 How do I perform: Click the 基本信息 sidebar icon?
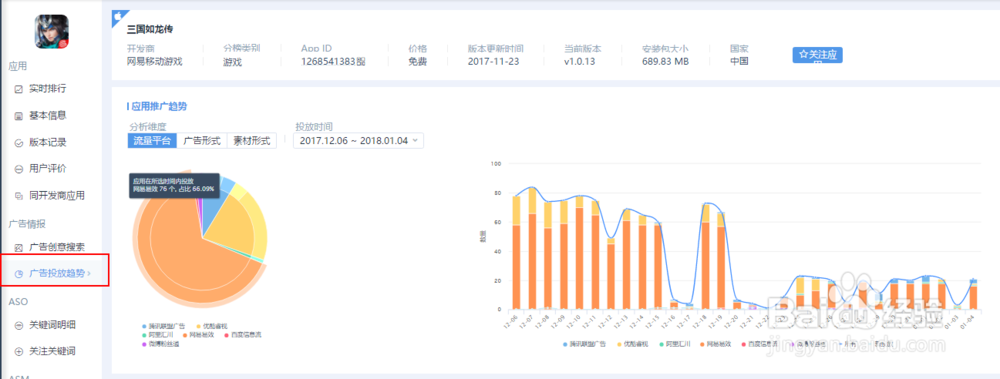tap(18, 115)
